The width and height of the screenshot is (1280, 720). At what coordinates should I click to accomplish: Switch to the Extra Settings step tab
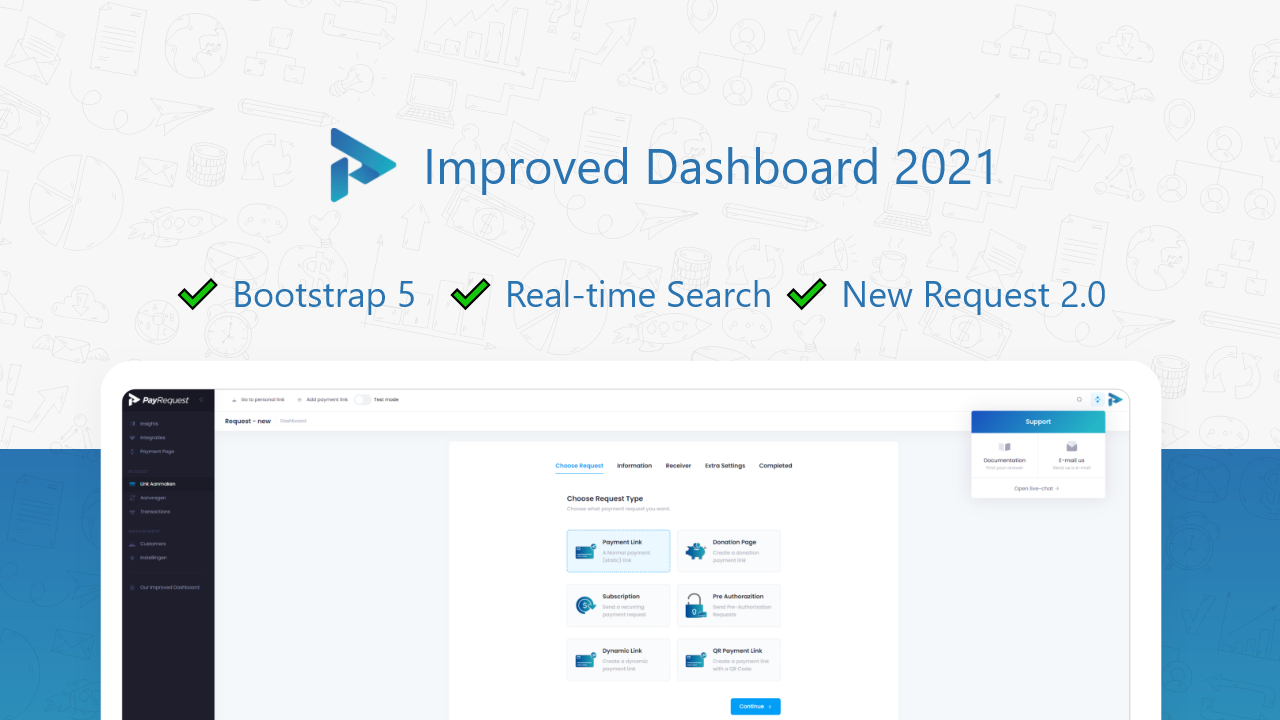coord(725,466)
